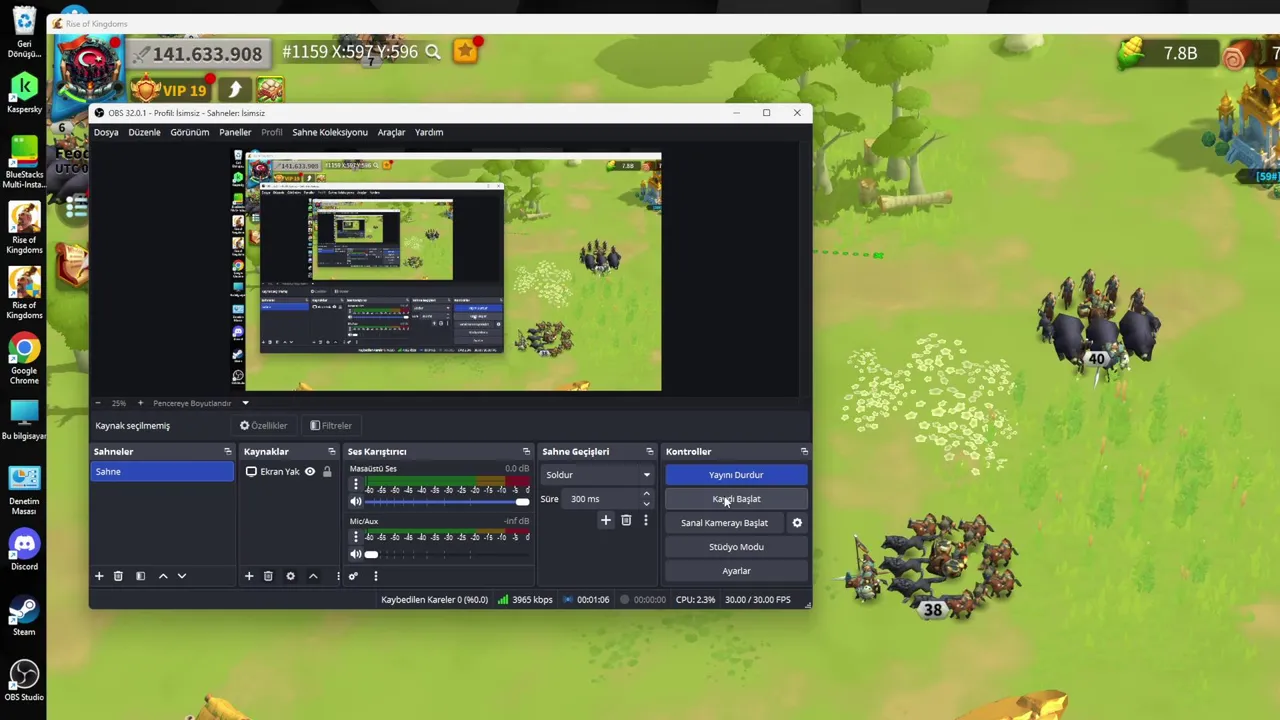This screenshot has height=720, width=1280.
Task: Hide the Ekran Yak source via eye
Action: [x=310, y=472]
